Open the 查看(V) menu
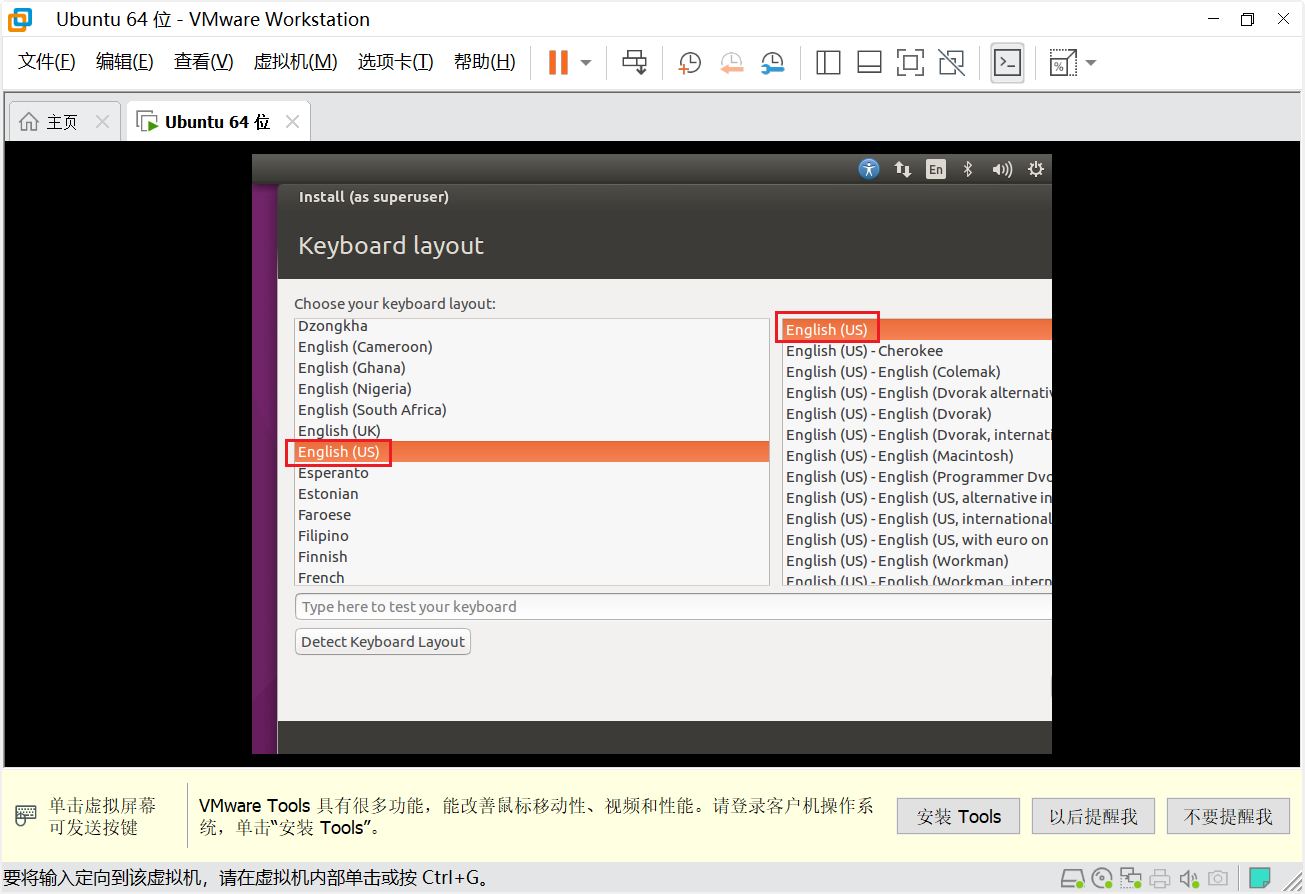The width and height of the screenshot is (1305, 894). [x=203, y=62]
